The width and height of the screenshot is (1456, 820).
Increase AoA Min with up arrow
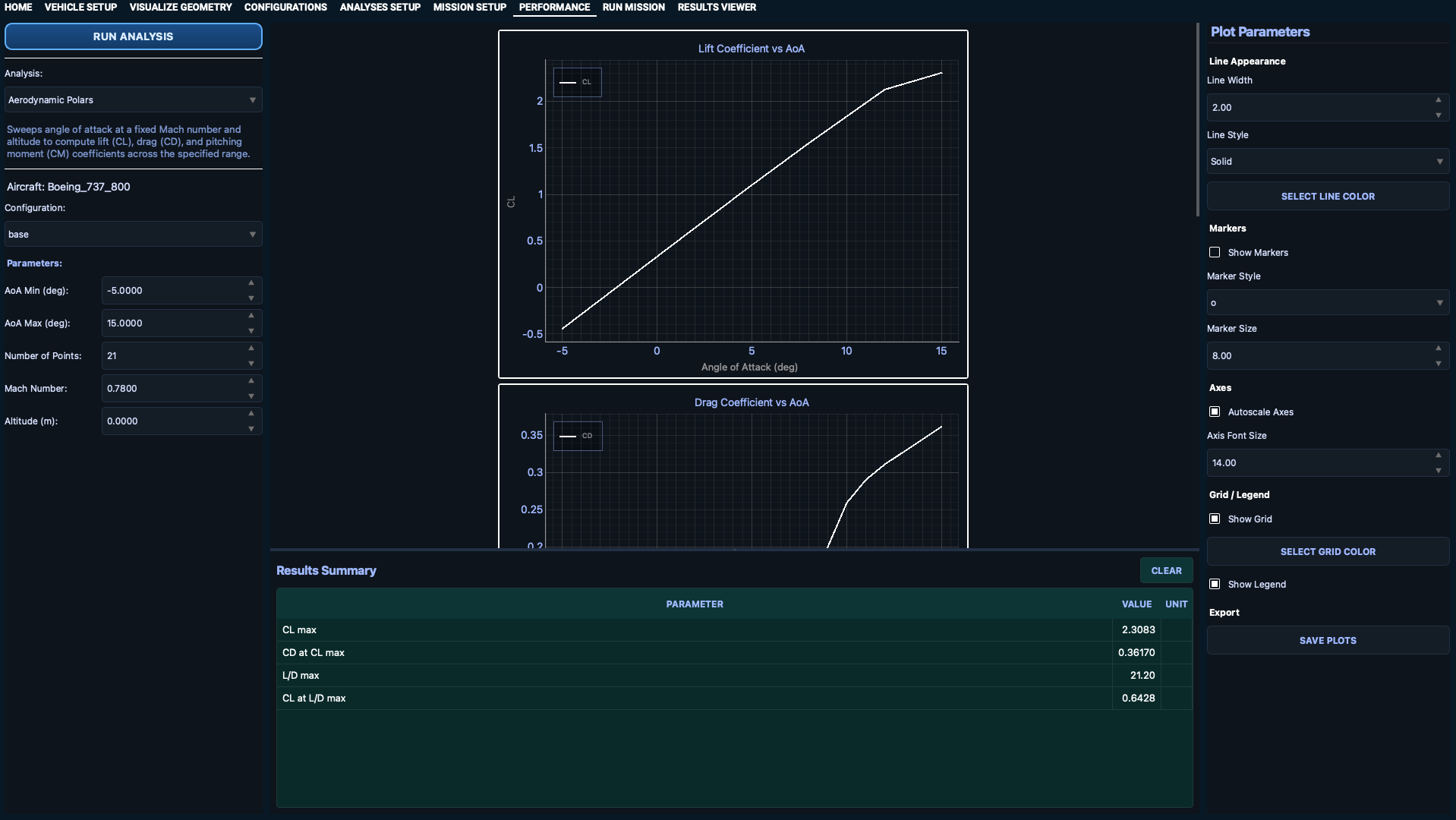pos(251,283)
